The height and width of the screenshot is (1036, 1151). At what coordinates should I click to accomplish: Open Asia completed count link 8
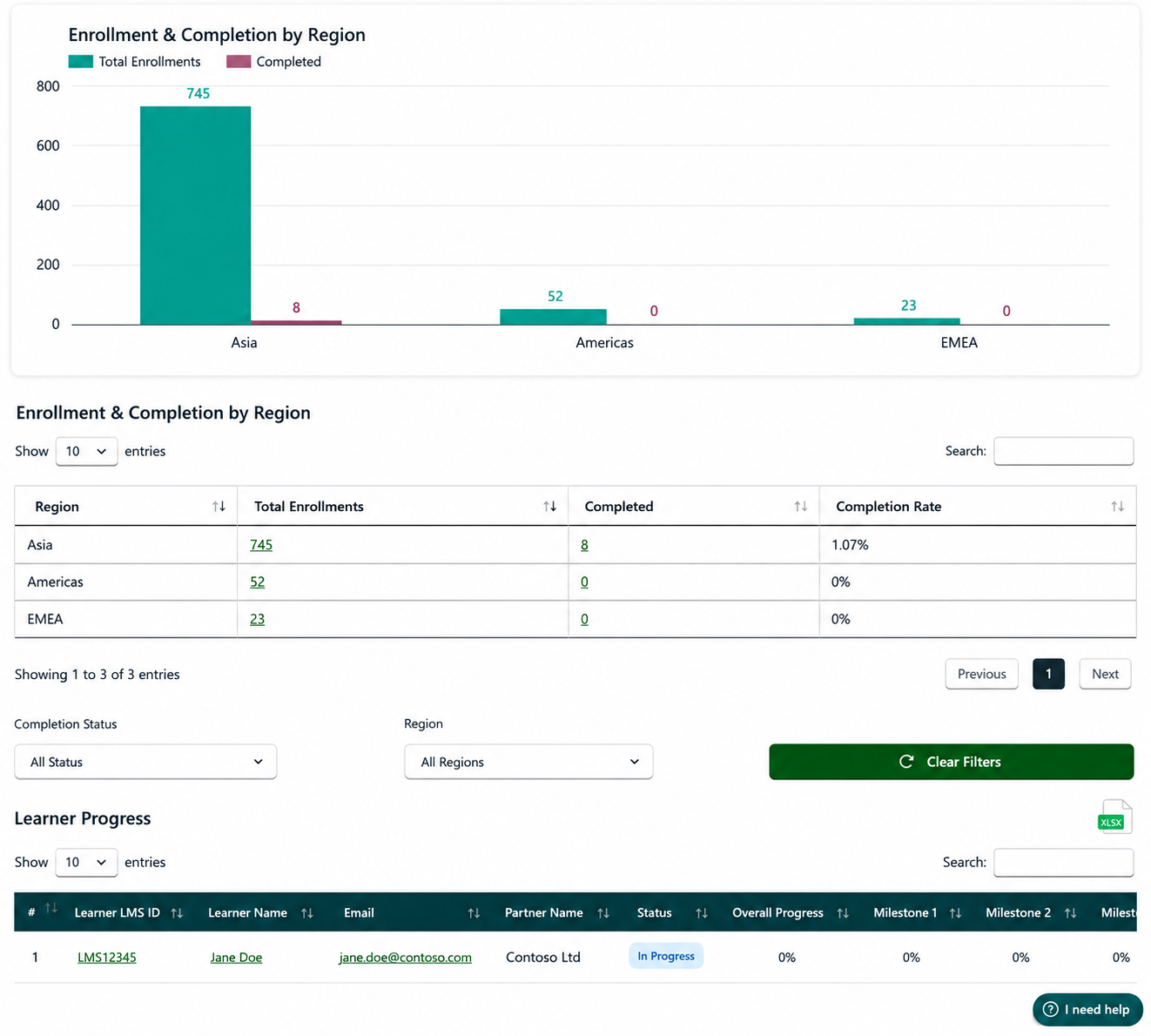(584, 545)
